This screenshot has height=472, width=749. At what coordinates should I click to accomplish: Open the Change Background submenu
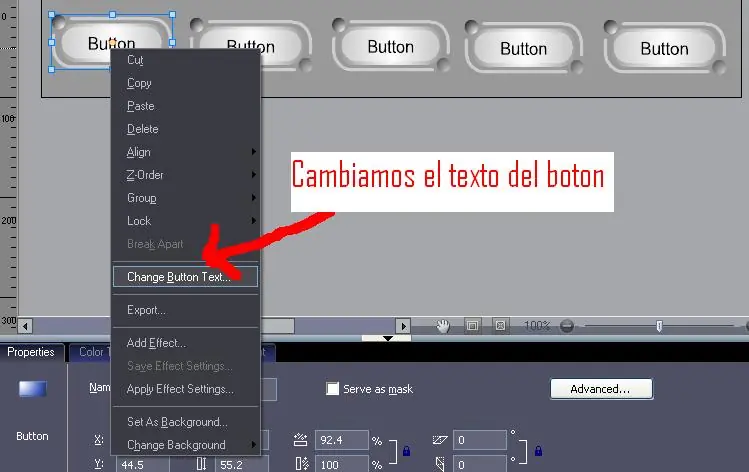point(187,445)
